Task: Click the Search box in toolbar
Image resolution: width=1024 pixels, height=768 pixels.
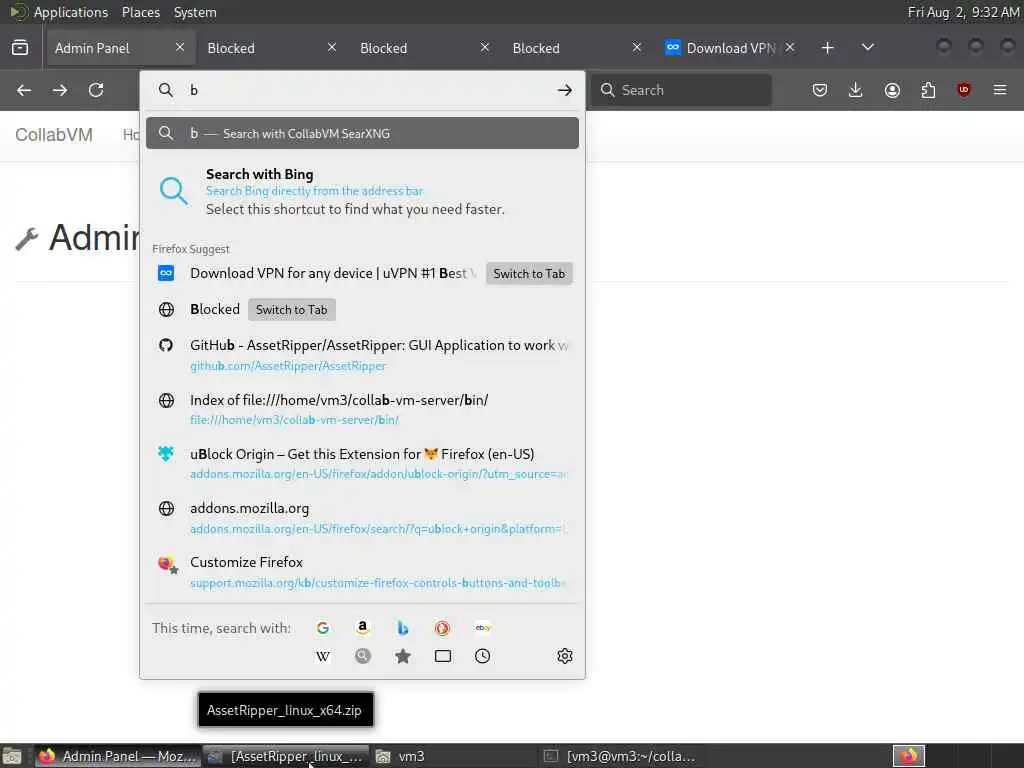Action: click(681, 90)
